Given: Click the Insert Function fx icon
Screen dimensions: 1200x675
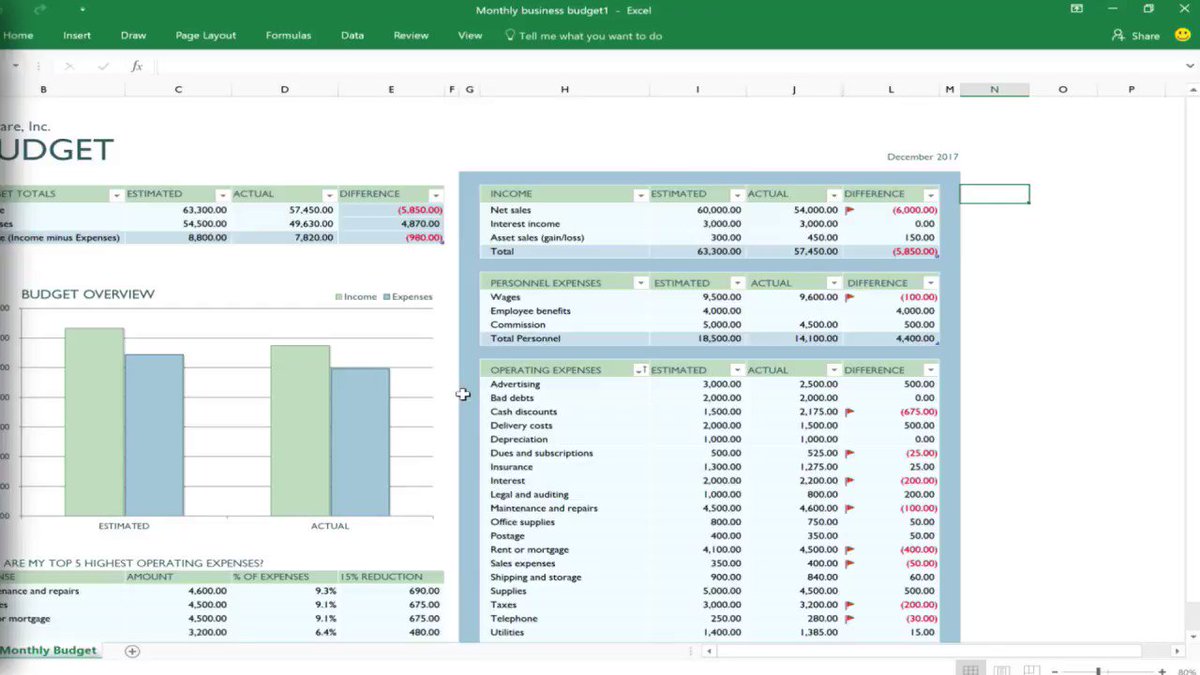Looking at the screenshot, I should point(137,66).
